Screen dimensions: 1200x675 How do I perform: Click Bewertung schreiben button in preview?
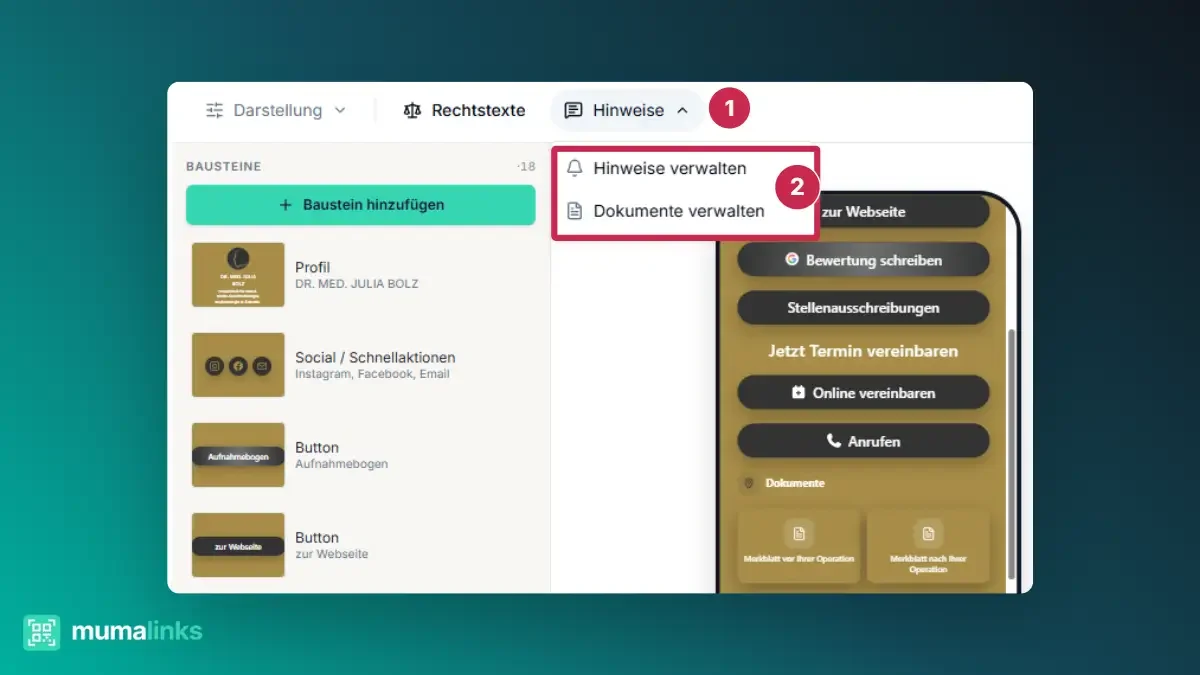point(863,260)
